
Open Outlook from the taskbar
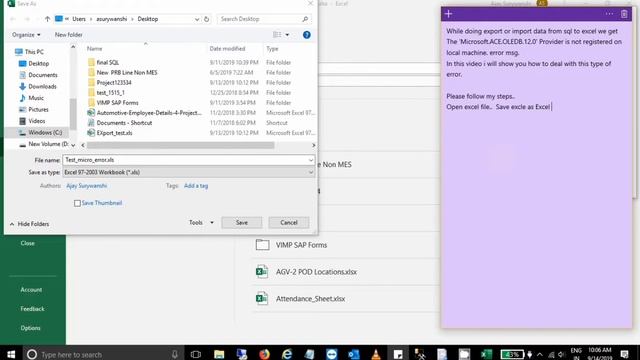(354, 354)
